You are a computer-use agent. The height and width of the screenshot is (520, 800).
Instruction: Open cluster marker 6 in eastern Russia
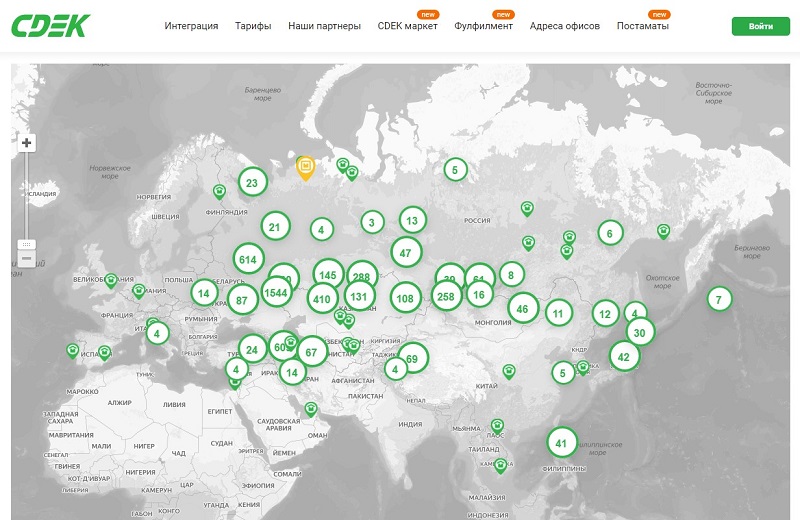(x=610, y=233)
